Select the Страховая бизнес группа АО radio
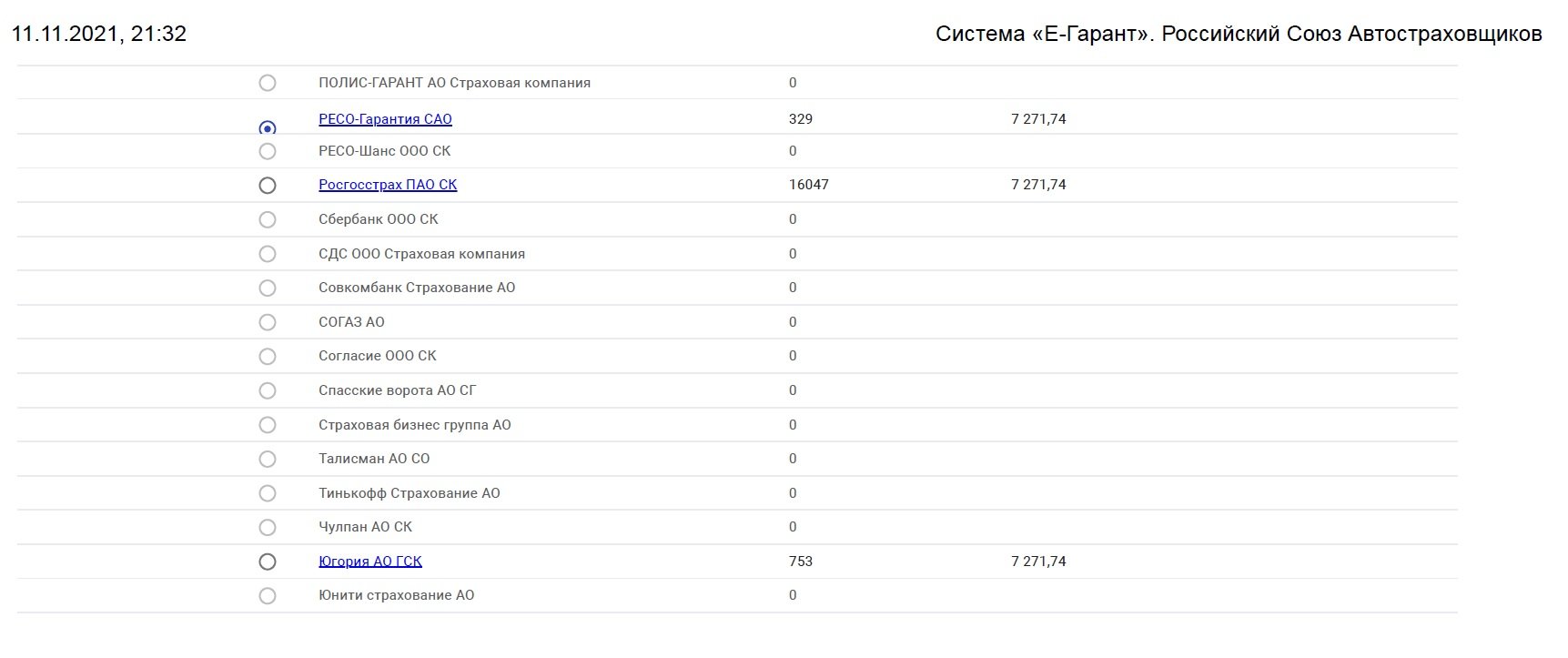 (x=267, y=425)
